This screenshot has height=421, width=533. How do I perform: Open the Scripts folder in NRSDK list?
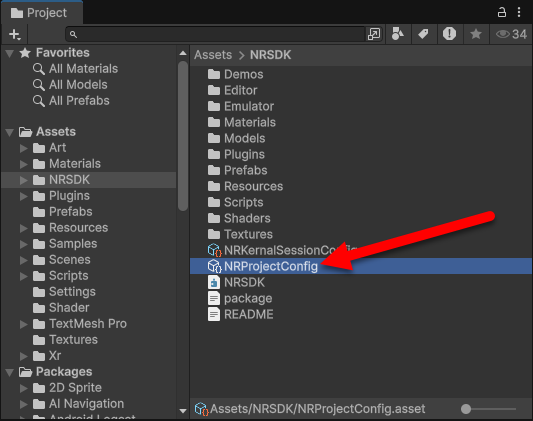coord(236,202)
